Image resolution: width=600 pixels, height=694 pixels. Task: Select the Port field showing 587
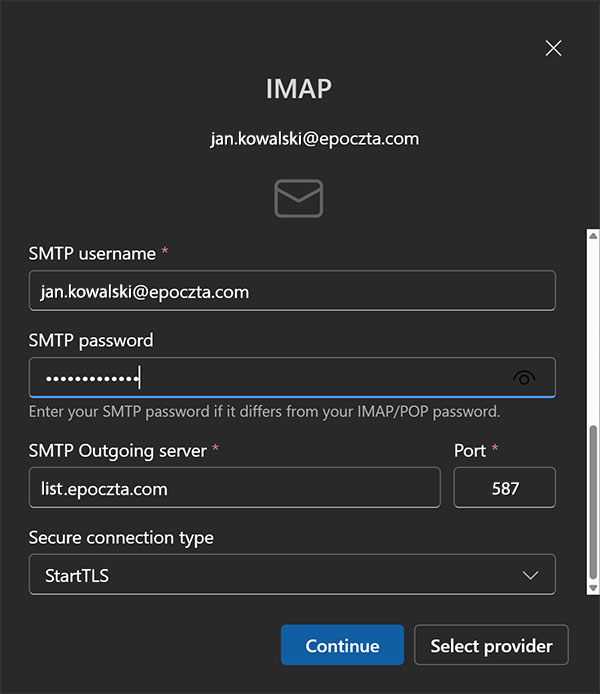pyautogui.click(x=504, y=488)
